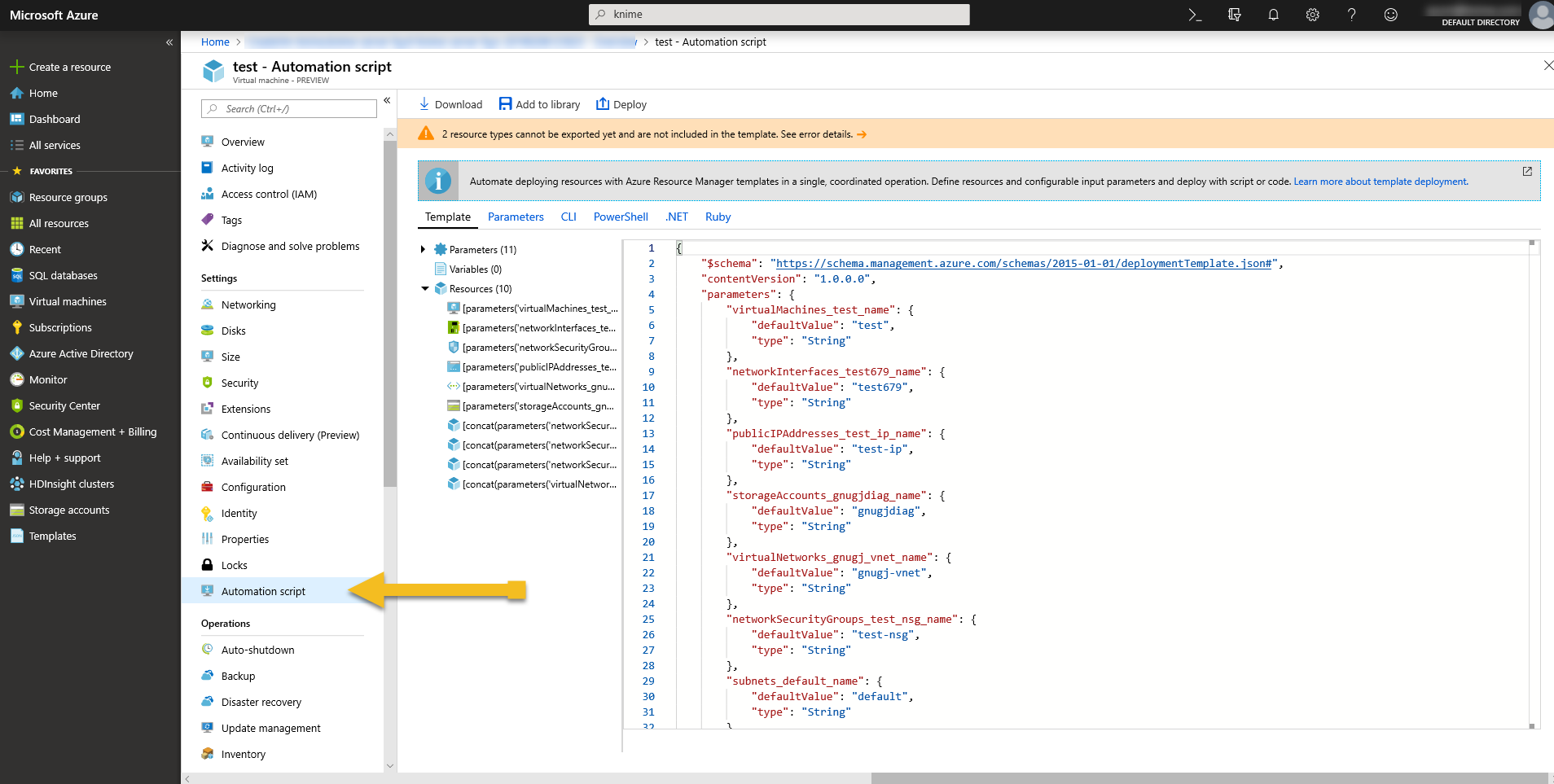1554x784 pixels.
Task: Open Templates in left sidebar
Action: [53, 536]
